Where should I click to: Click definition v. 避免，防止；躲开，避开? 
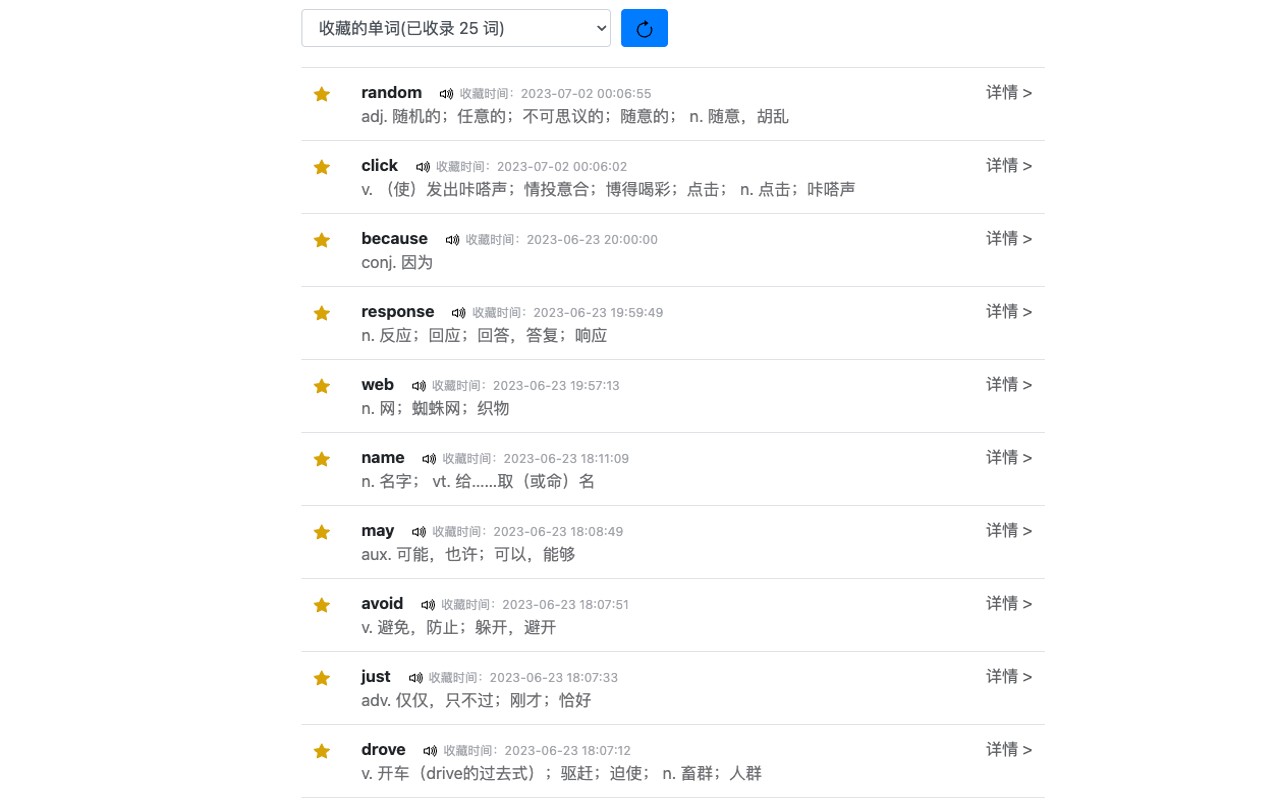pos(459,627)
